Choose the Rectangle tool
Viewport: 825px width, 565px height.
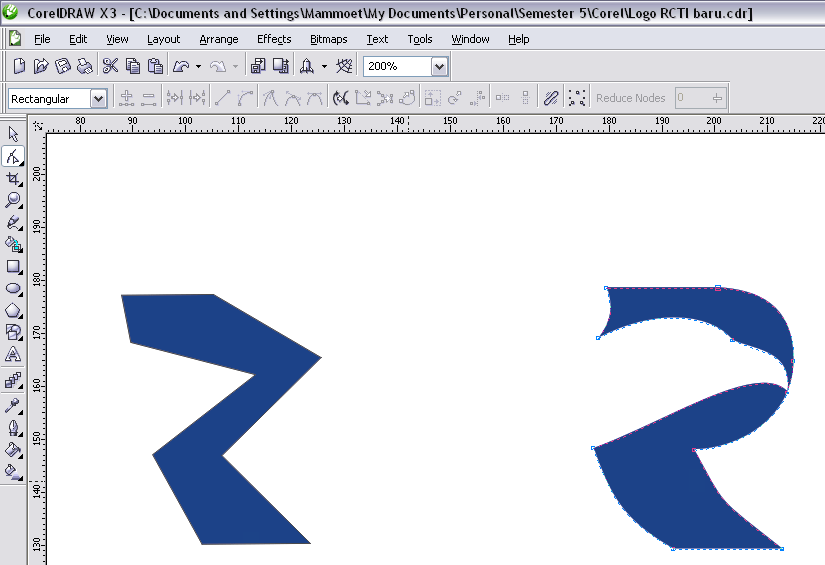[x=13, y=267]
